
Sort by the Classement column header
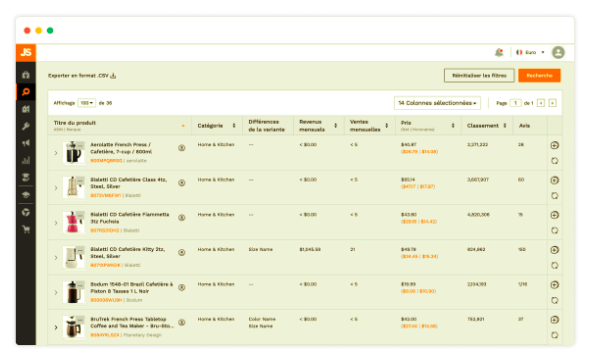pyautogui.click(x=486, y=126)
